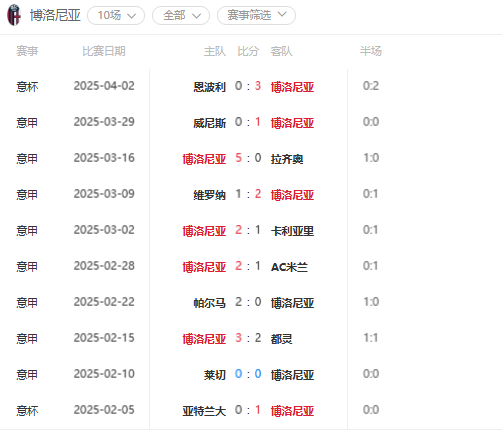Open the 赛事筛选 competition filter dropdown
The height and width of the screenshot is (431, 502).
point(256,15)
